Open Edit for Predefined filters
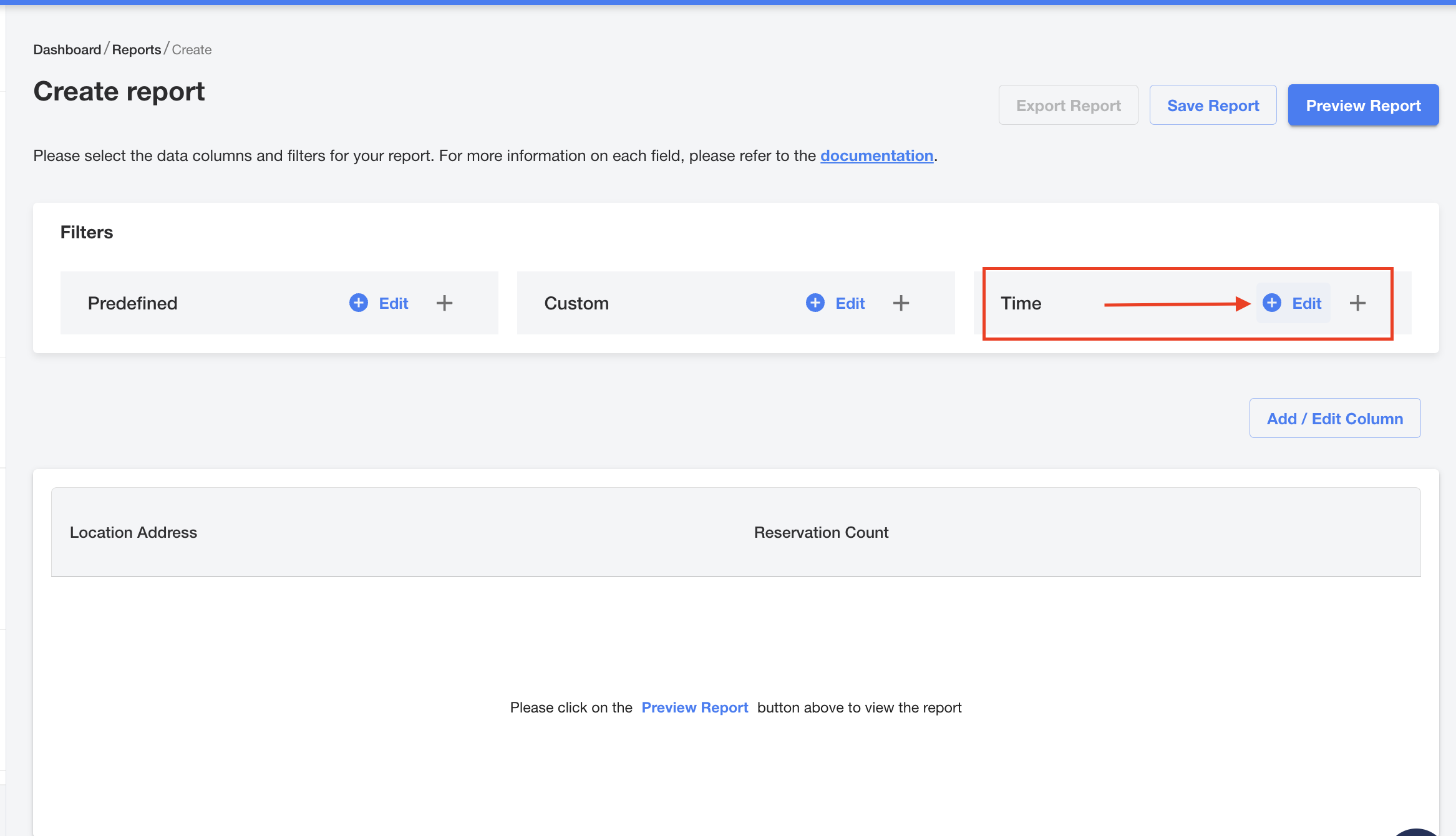The image size is (1456, 836). (393, 303)
